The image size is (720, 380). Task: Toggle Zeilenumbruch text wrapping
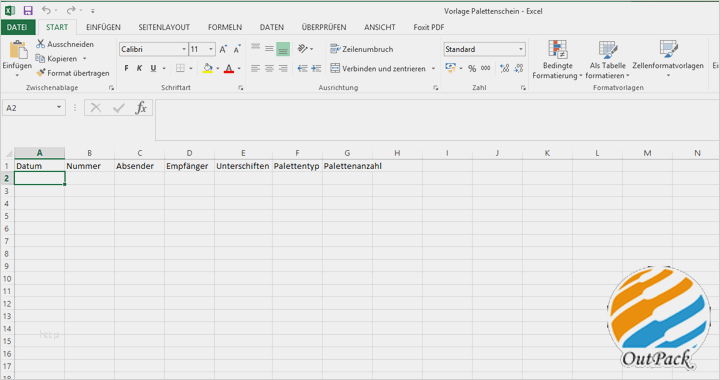[x=362, y=49]
